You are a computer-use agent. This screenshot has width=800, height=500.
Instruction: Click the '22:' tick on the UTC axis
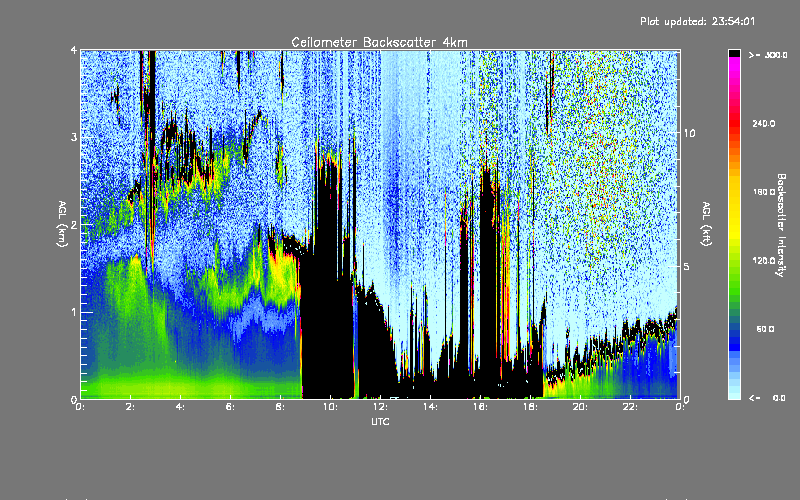pos(630,407)
